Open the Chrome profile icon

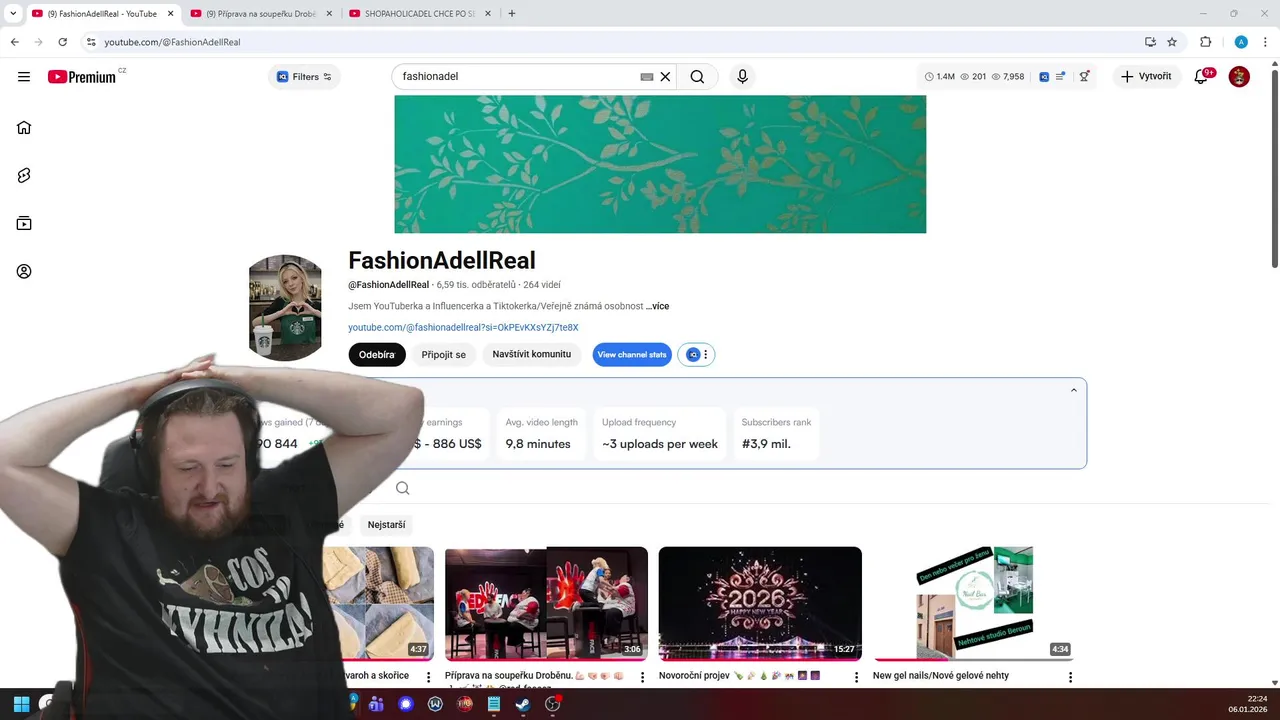(1241, 42)
